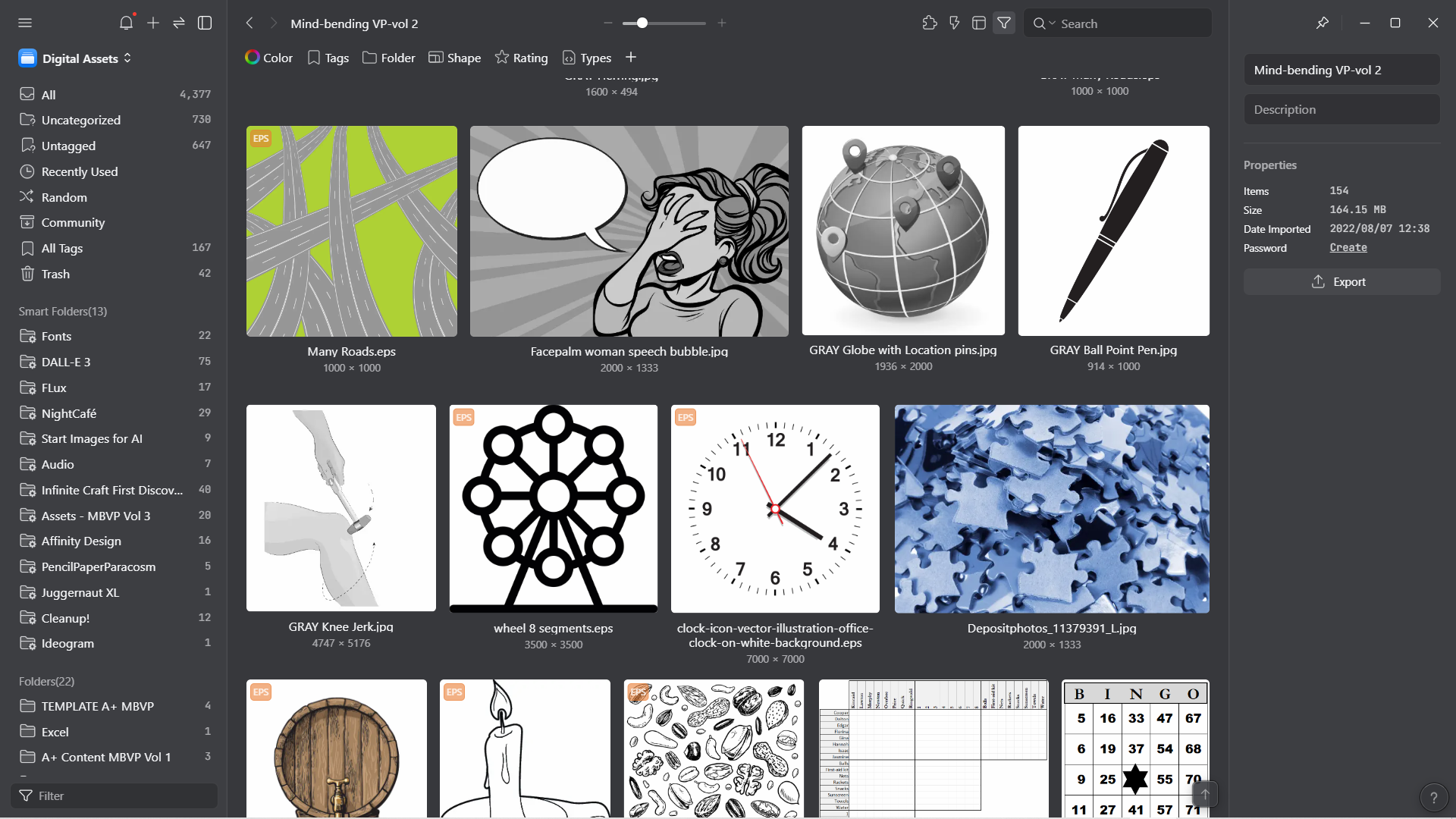Click the Create password link
Image resolution: width=1456 pixels, height=819 pixels.
pos(1348,247)
